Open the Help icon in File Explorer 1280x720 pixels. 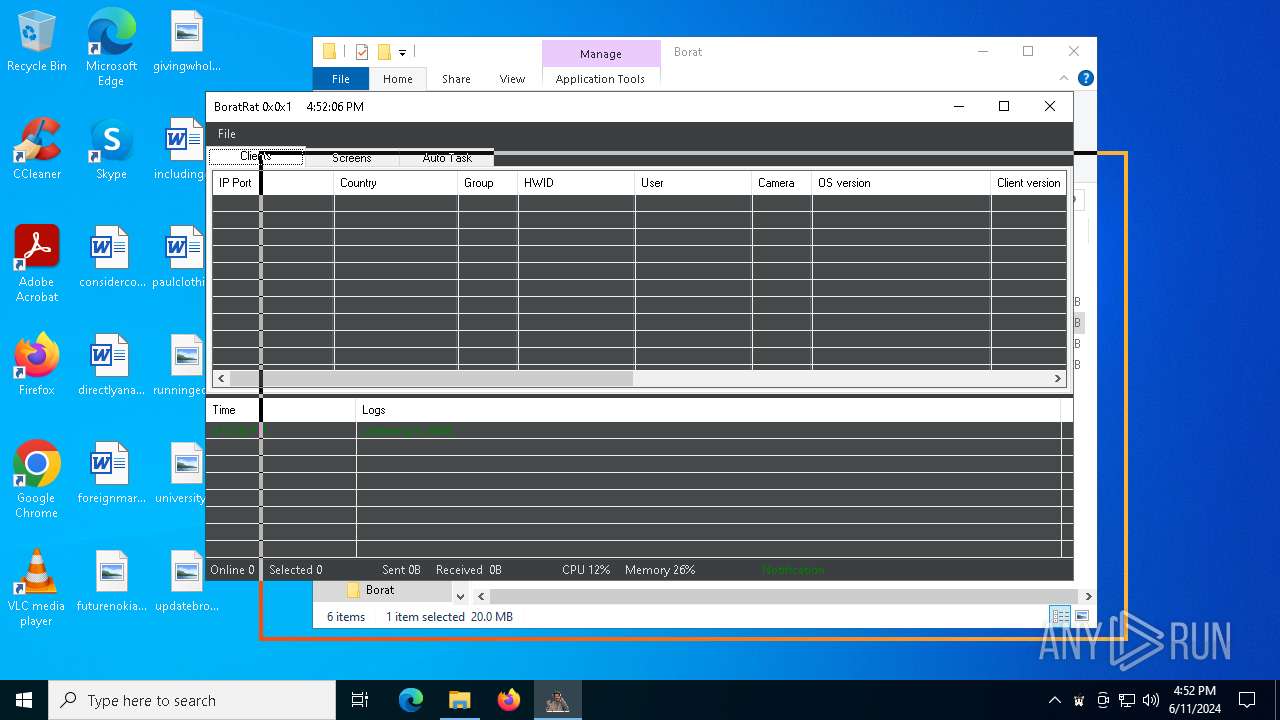pyautogui.click(x=1086, y=78)
